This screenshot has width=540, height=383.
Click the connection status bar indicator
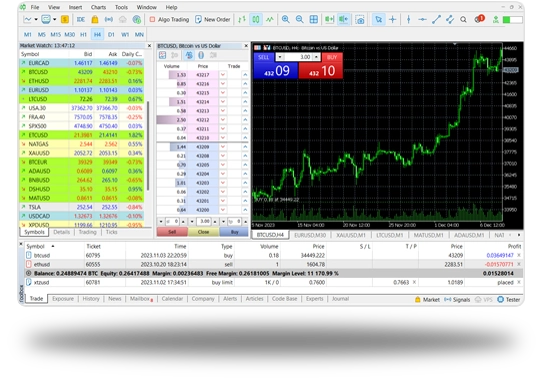[x=512, y=20]
